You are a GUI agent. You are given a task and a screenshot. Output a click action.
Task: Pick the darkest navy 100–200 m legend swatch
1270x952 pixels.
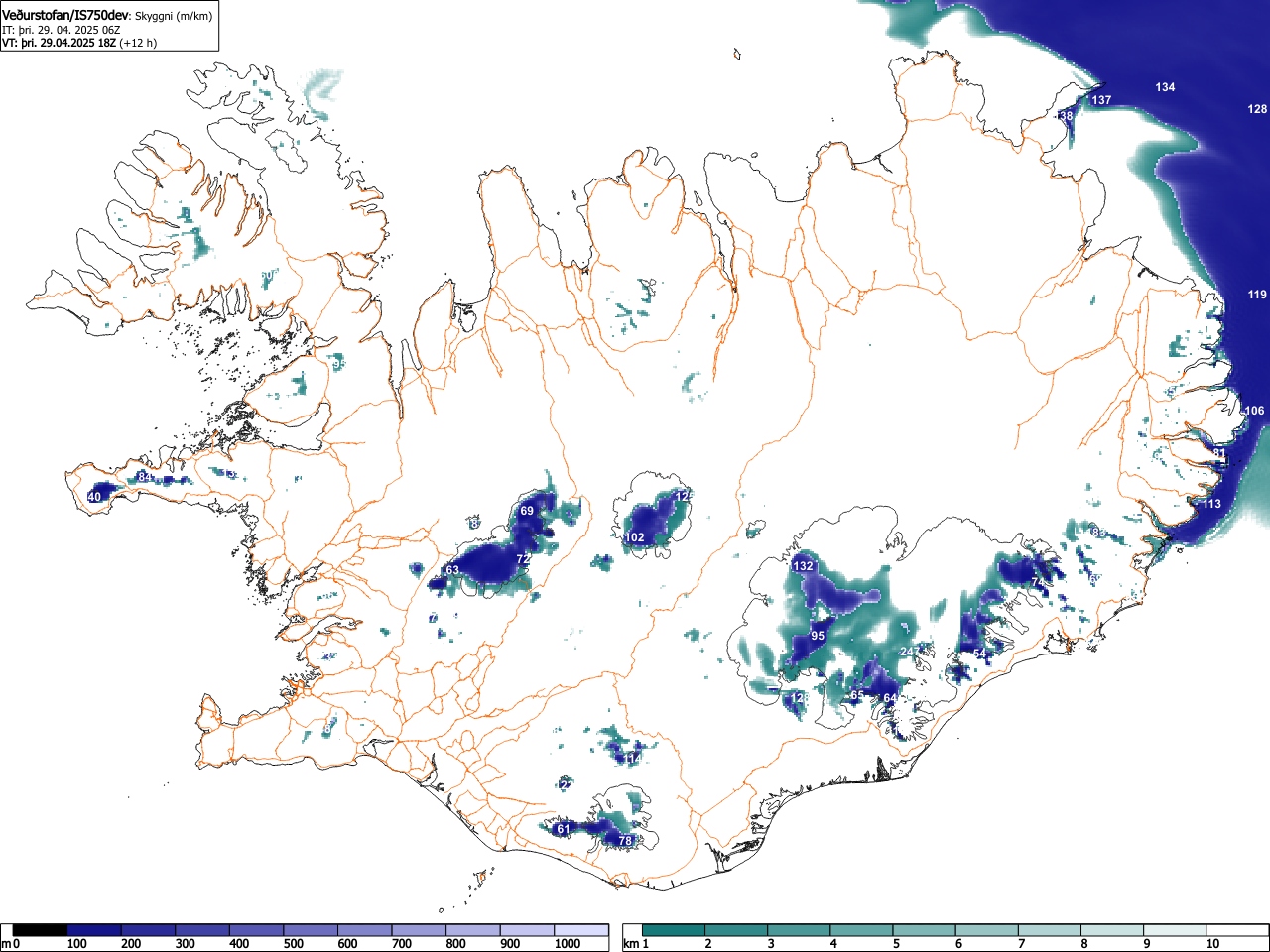click(94, 930)
